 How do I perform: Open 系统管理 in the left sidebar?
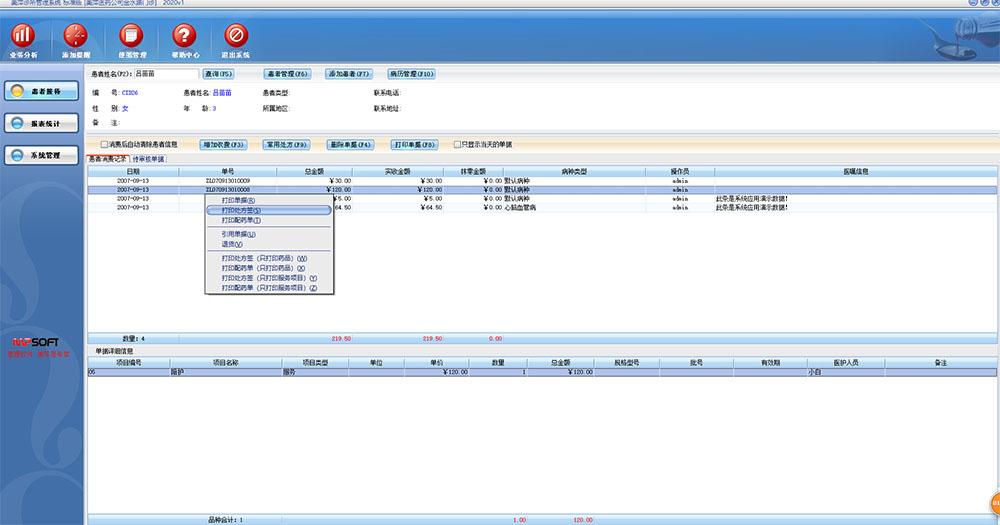tap(39, 156)
